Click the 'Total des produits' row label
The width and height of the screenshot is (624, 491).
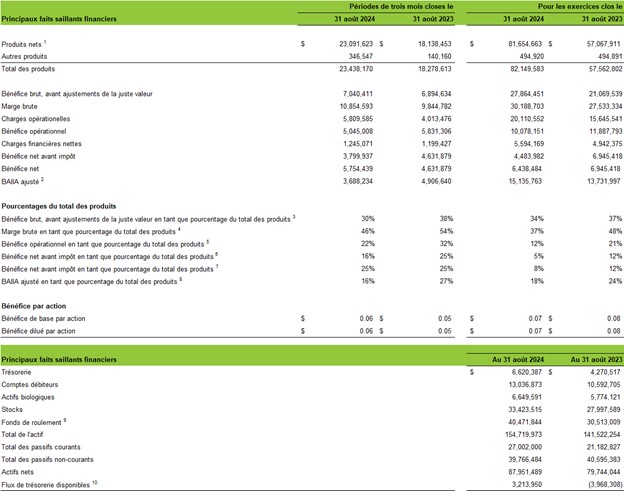click(x=28, y=69)
